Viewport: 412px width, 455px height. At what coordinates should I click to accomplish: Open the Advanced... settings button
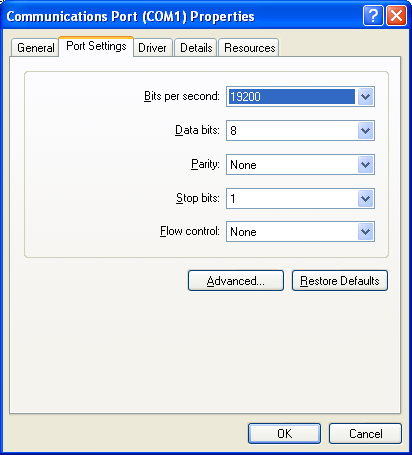pos(236,281)
